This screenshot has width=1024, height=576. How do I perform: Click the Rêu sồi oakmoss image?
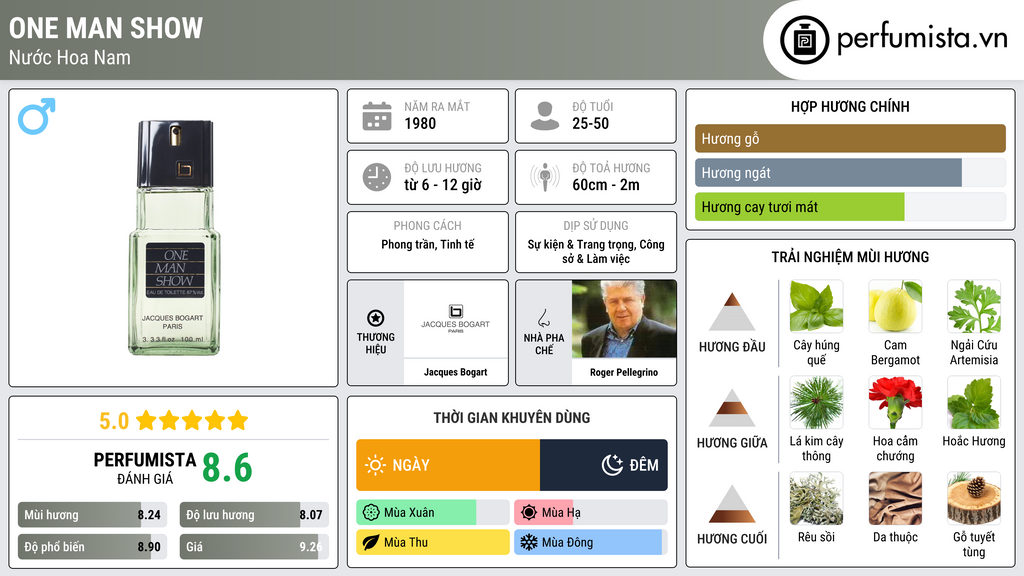(x=816, y=498)
